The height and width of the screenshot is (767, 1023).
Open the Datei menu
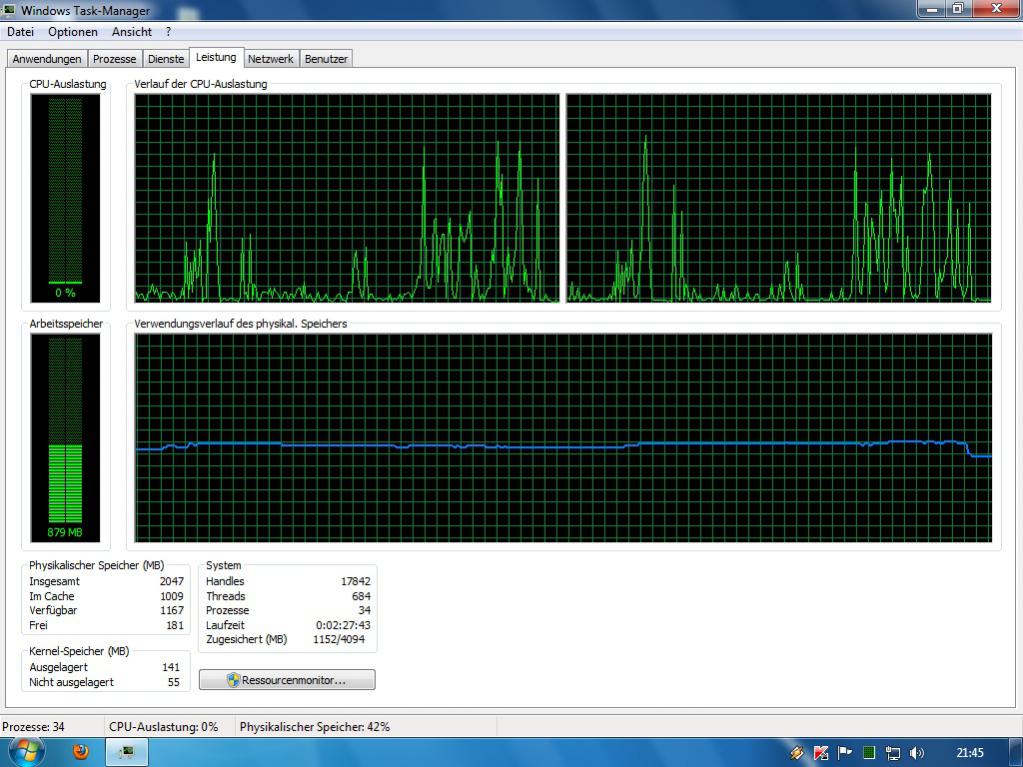(20, 31)
